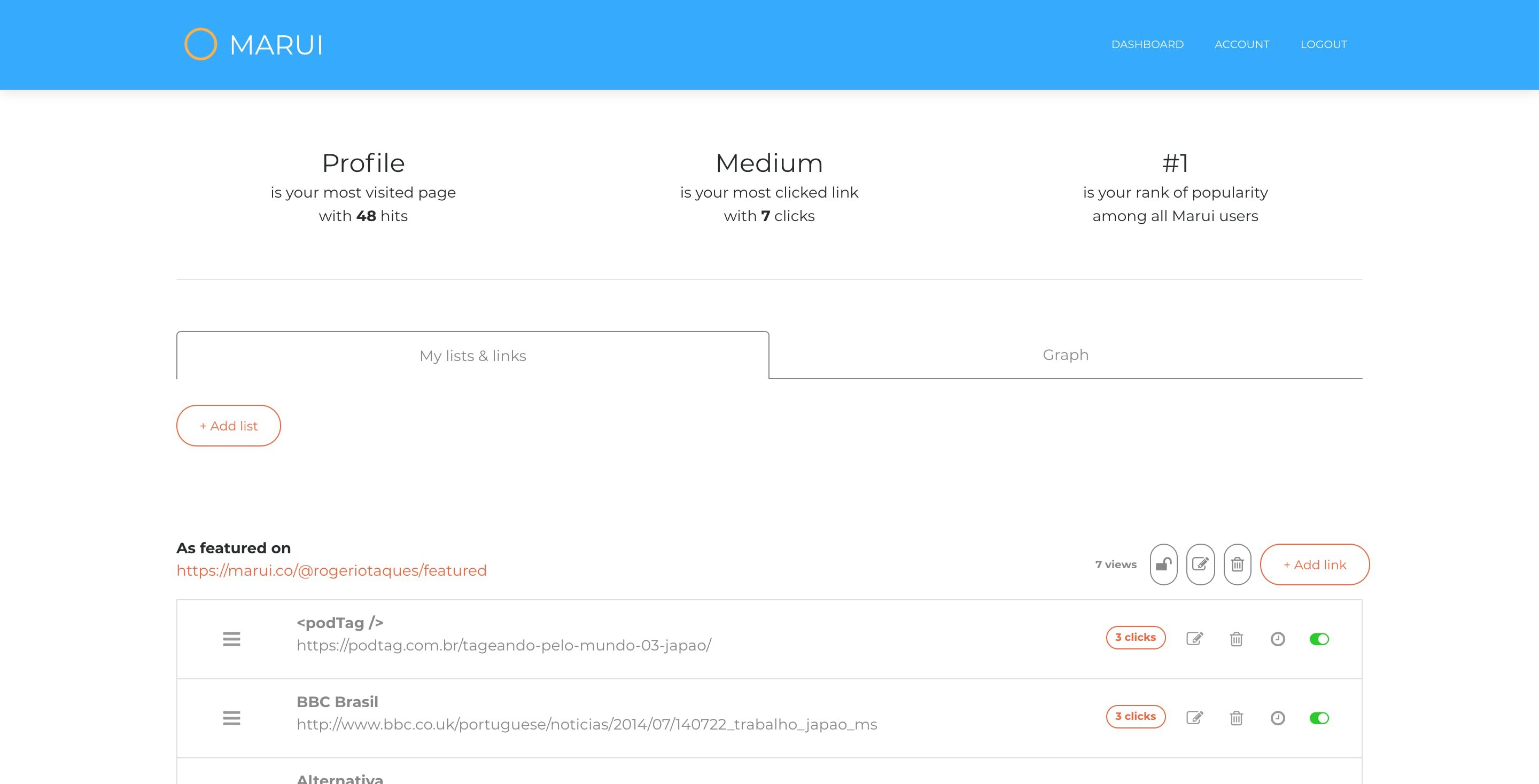Grab the BBC Brasil row reorder handle
The width and height of the screenshot is (1539, 784).
pos(231,718)
